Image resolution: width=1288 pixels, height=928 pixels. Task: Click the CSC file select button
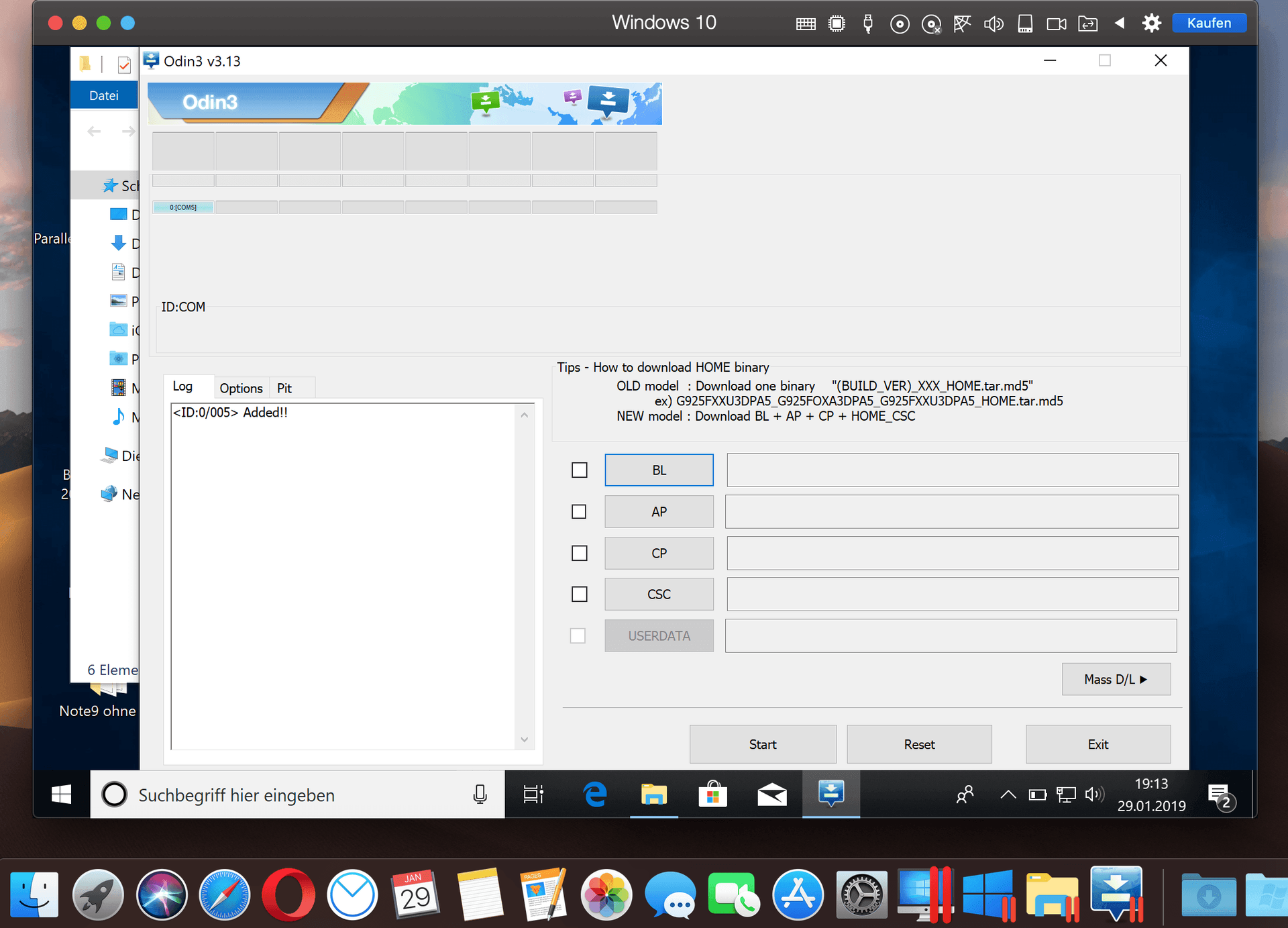[659, 595]
